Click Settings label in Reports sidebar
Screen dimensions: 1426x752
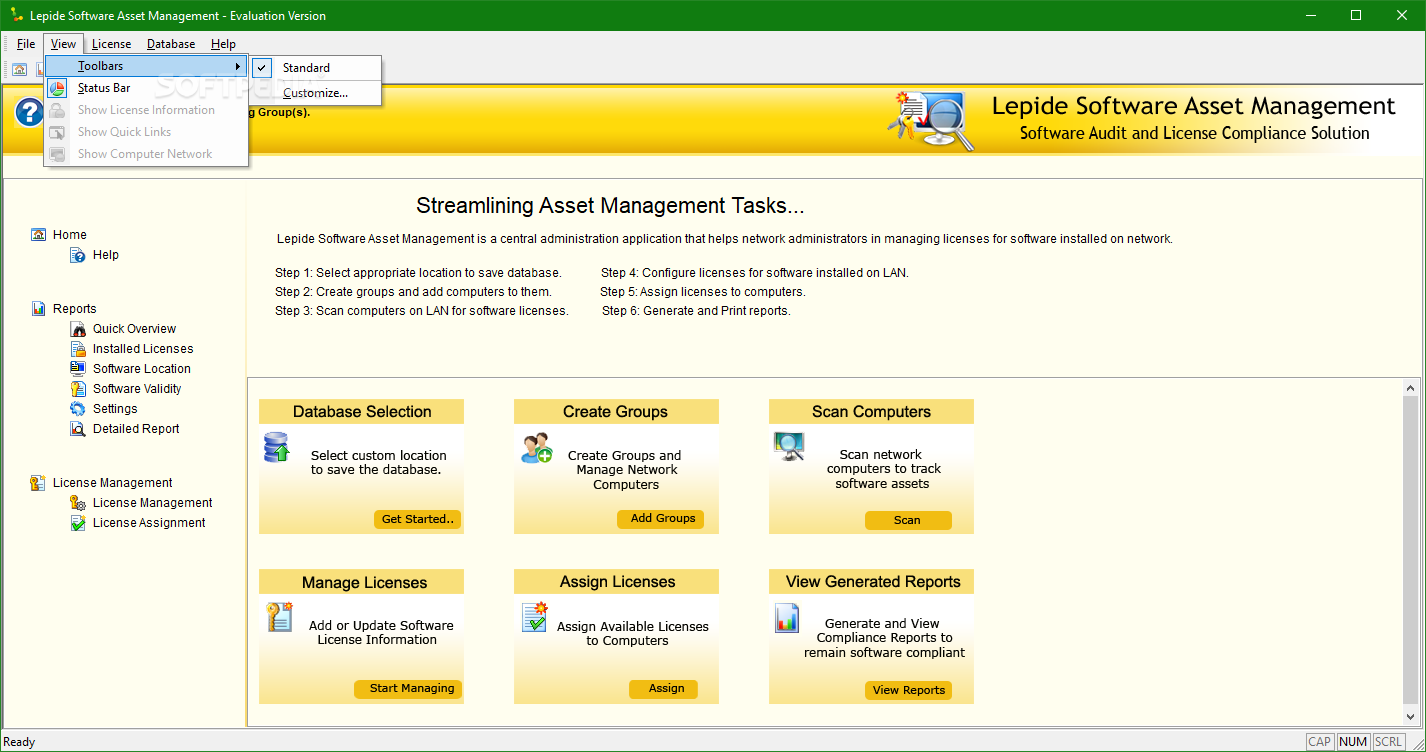click(115, 409)
